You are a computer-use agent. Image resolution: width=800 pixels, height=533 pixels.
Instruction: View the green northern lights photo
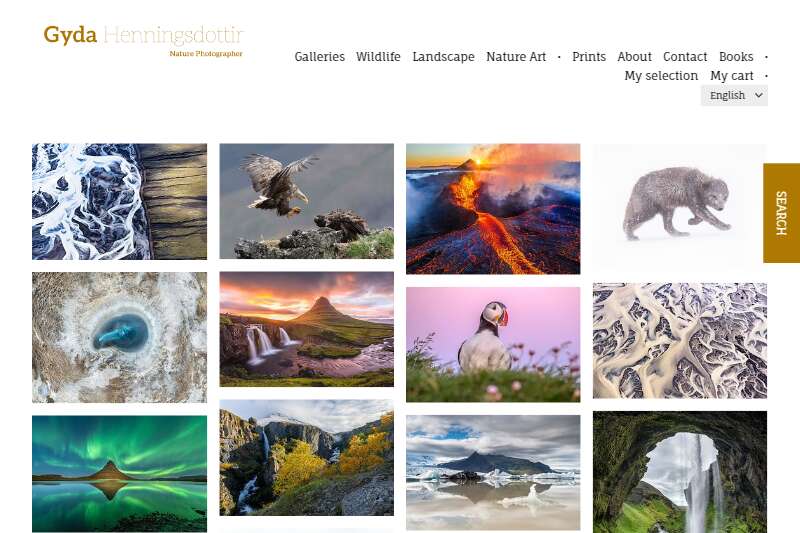(119, 474)
